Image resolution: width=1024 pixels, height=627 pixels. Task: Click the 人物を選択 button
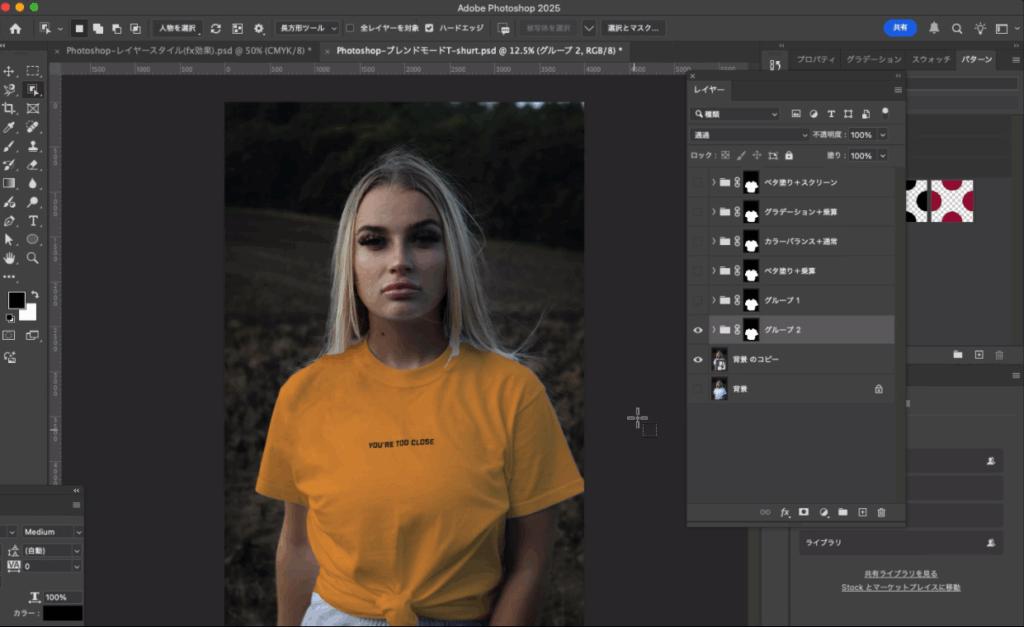coord(176,28)
